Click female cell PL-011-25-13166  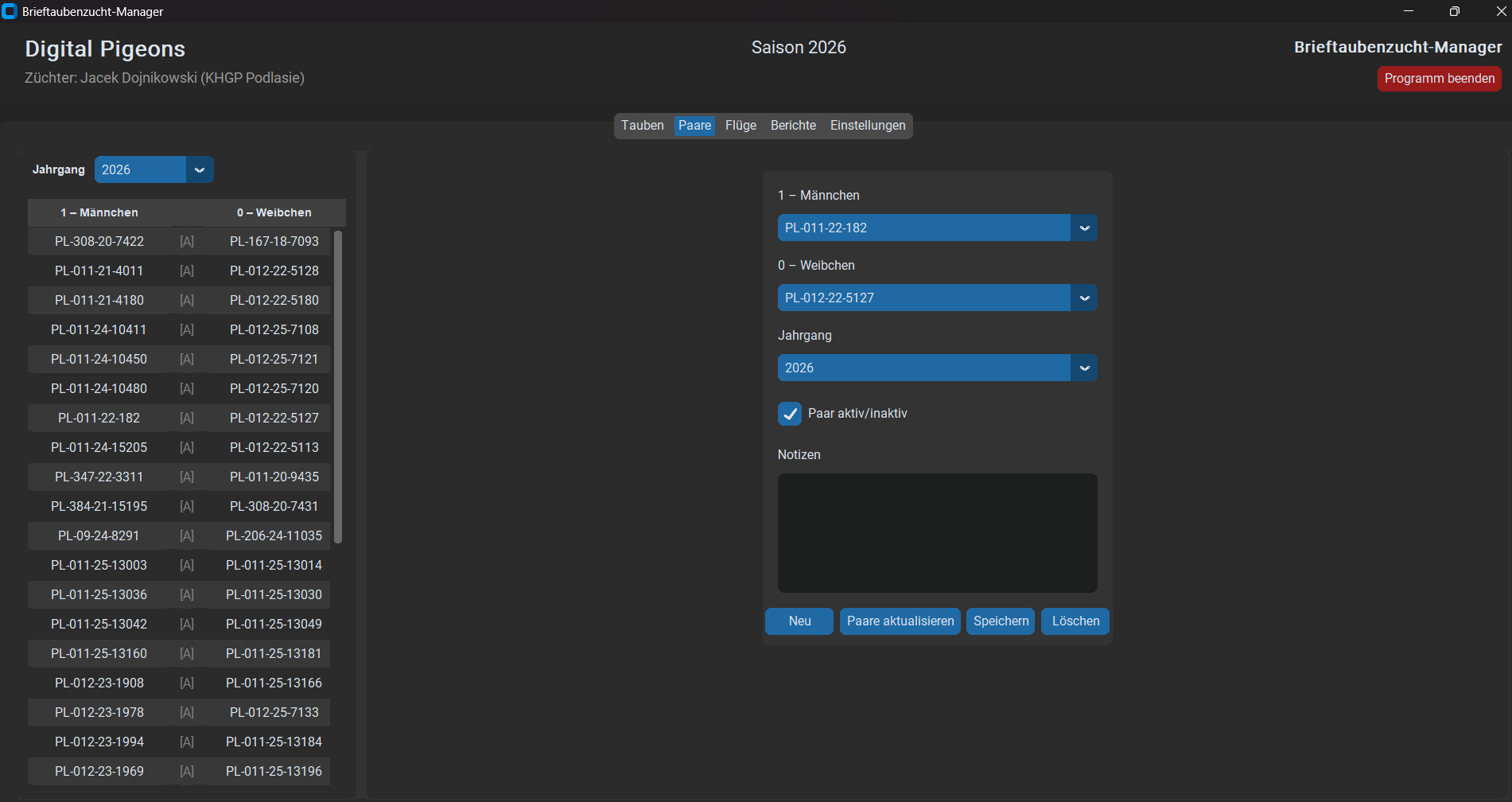pyautogui.click(x=274, y=683)
